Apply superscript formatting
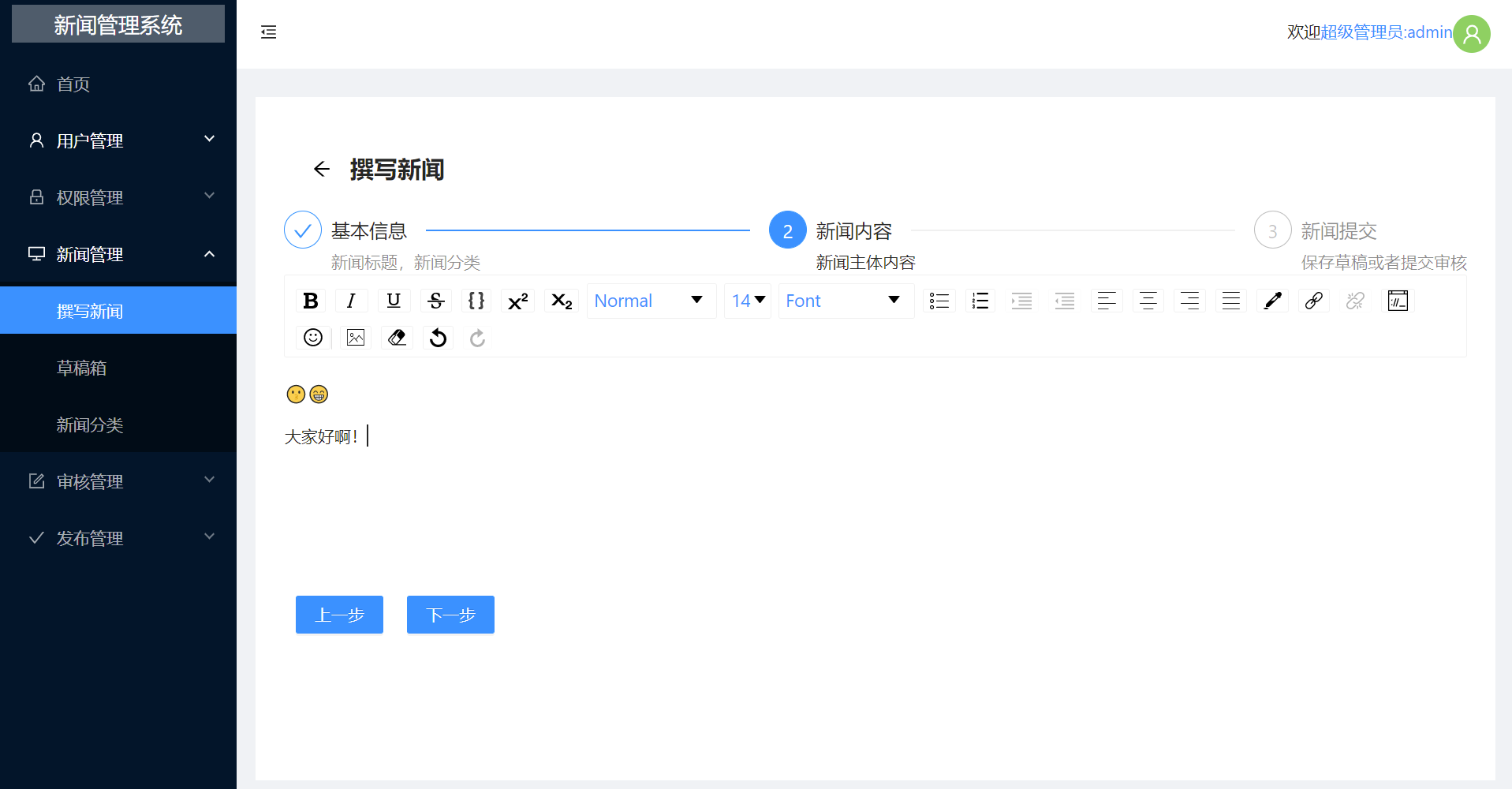The height and width of the screenshot is (789, 1512). (x=518, y=301)
